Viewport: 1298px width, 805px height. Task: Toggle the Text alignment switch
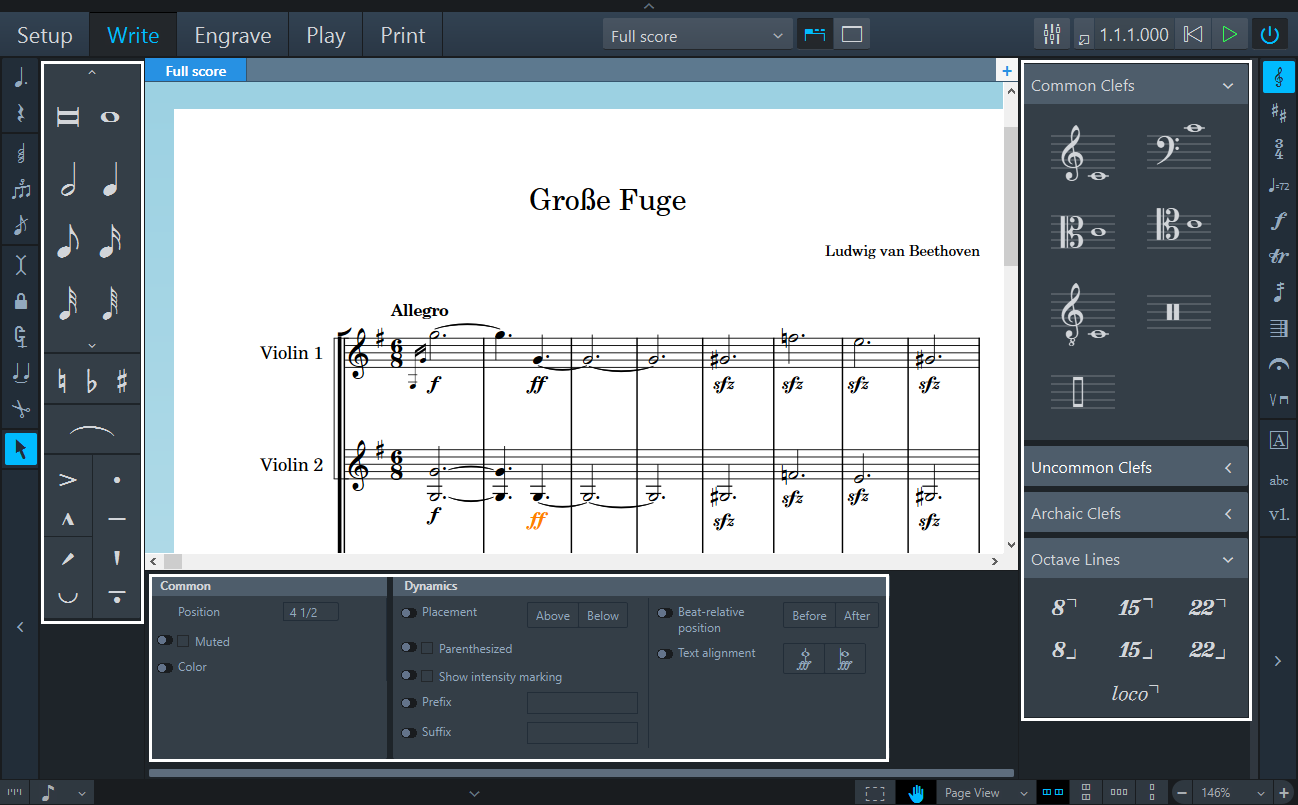tap(665, 654)
